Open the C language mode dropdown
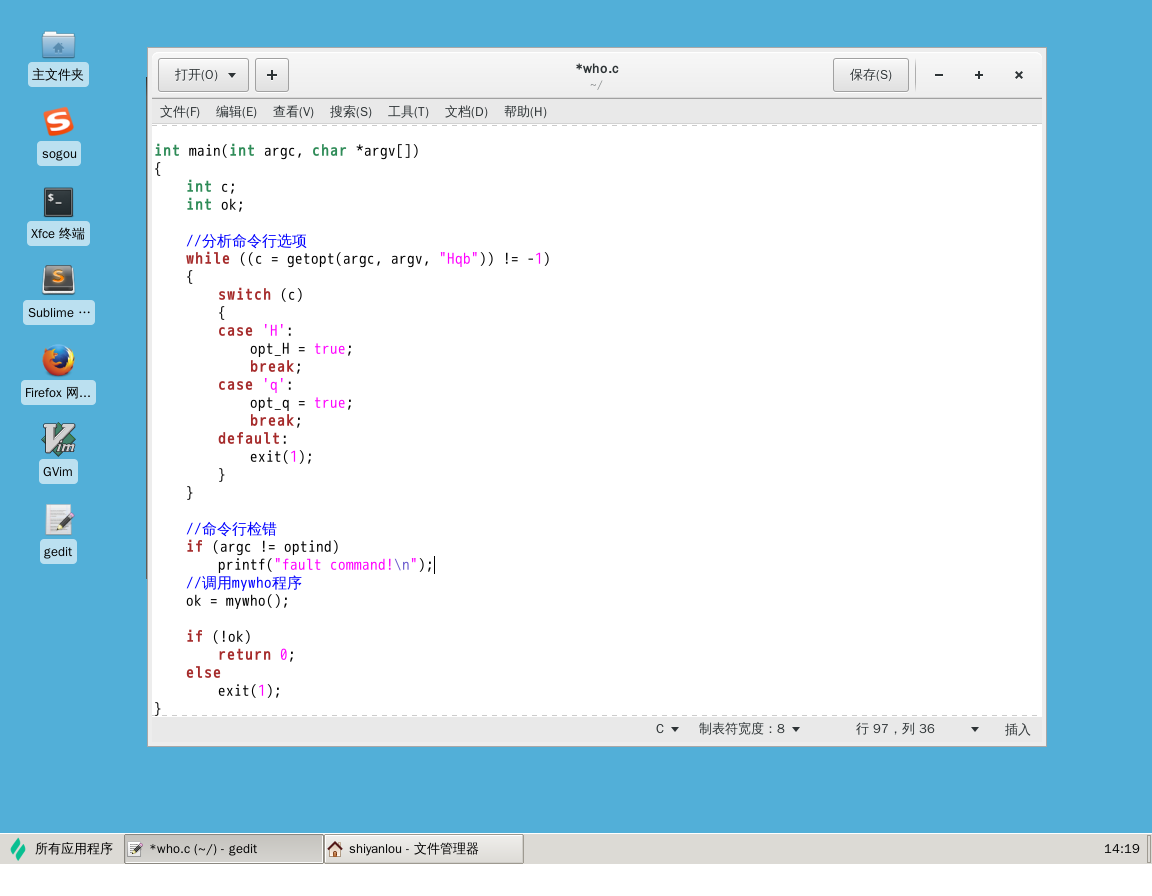The width and height of the screenshot is (1152, 896). click(x=665, y=729)
